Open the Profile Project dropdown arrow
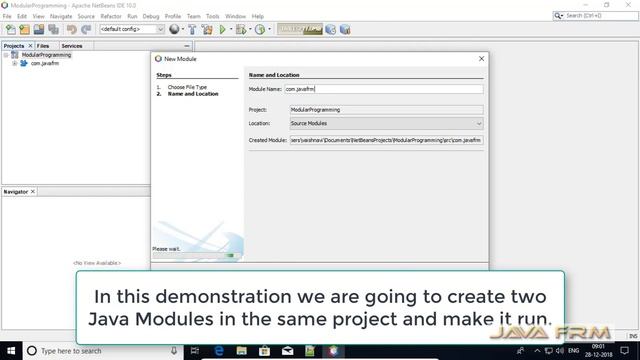 click(269, 29)
